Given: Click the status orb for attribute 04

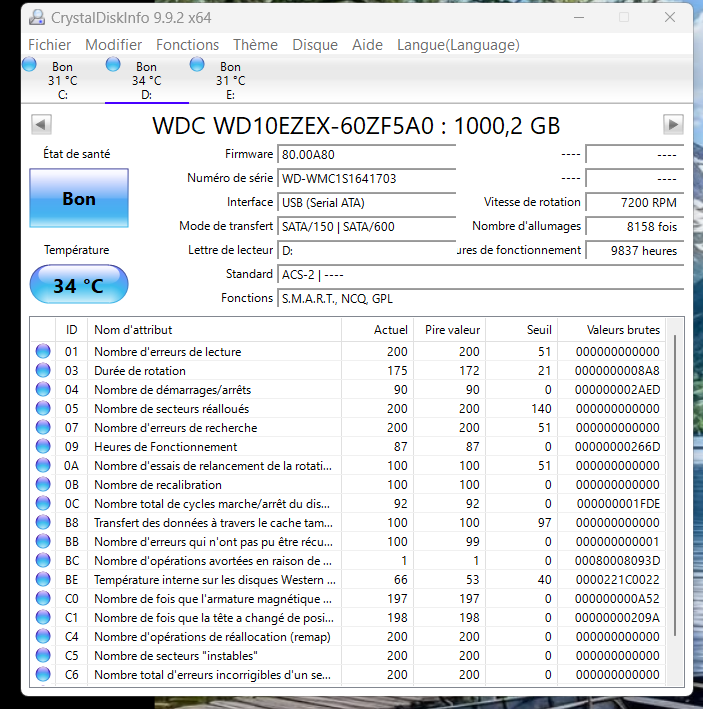Looking at the screenshot, I should click(43, 389).
